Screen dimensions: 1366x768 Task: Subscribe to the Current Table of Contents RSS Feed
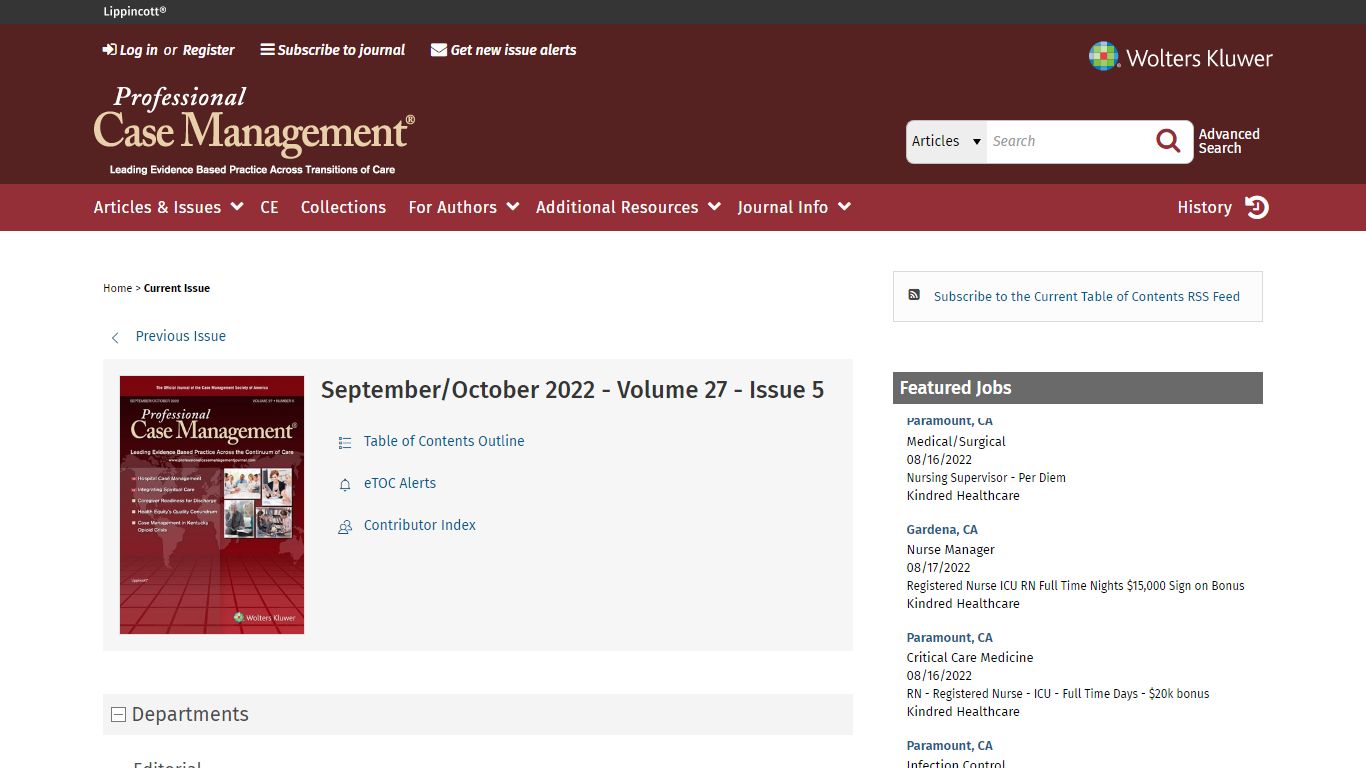[x=1087, y=296]
